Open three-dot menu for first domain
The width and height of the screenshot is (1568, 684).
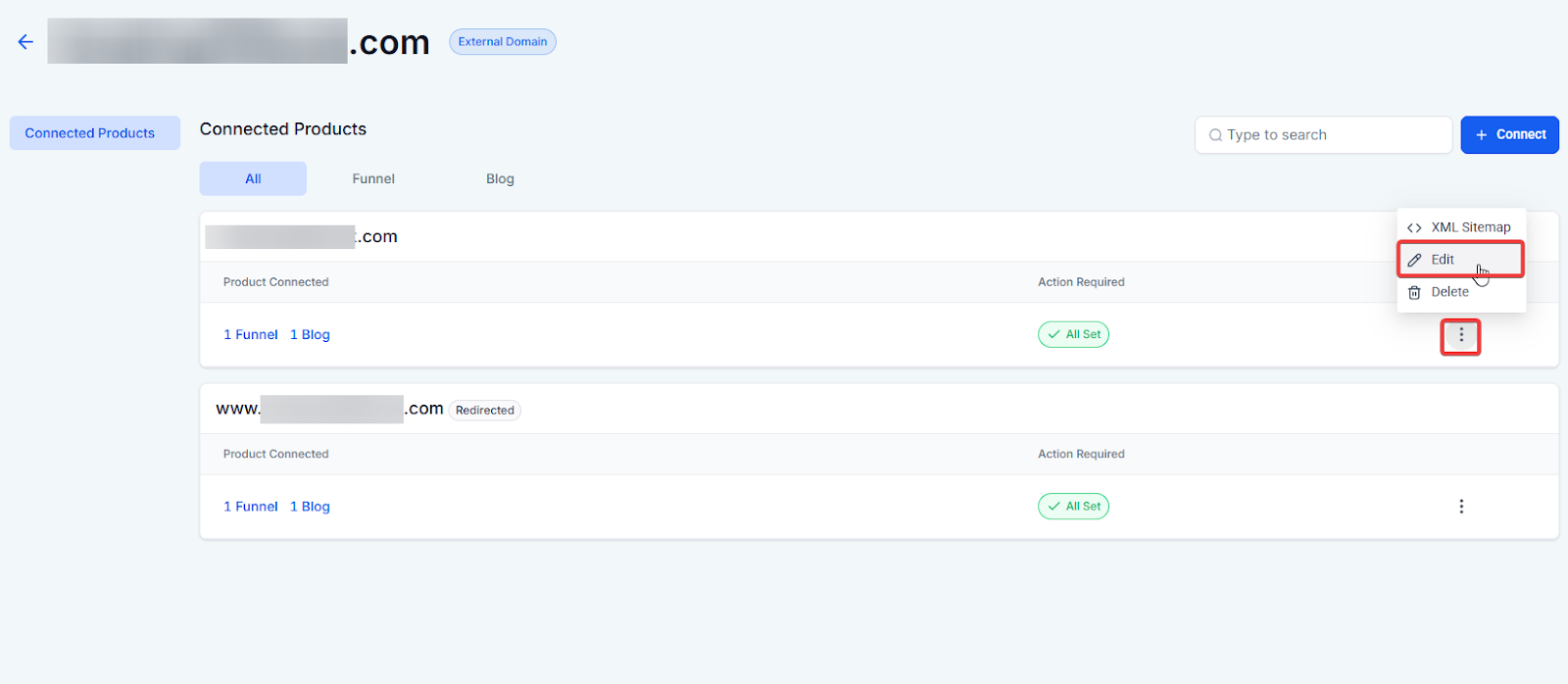(x=1460, y=336)
